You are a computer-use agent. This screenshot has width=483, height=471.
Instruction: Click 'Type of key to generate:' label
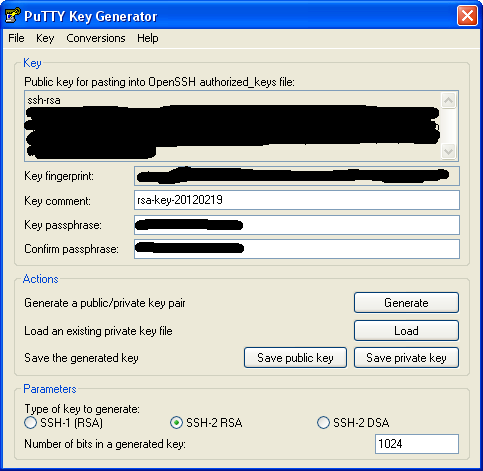pyautogui.click(x=82, y=409)
